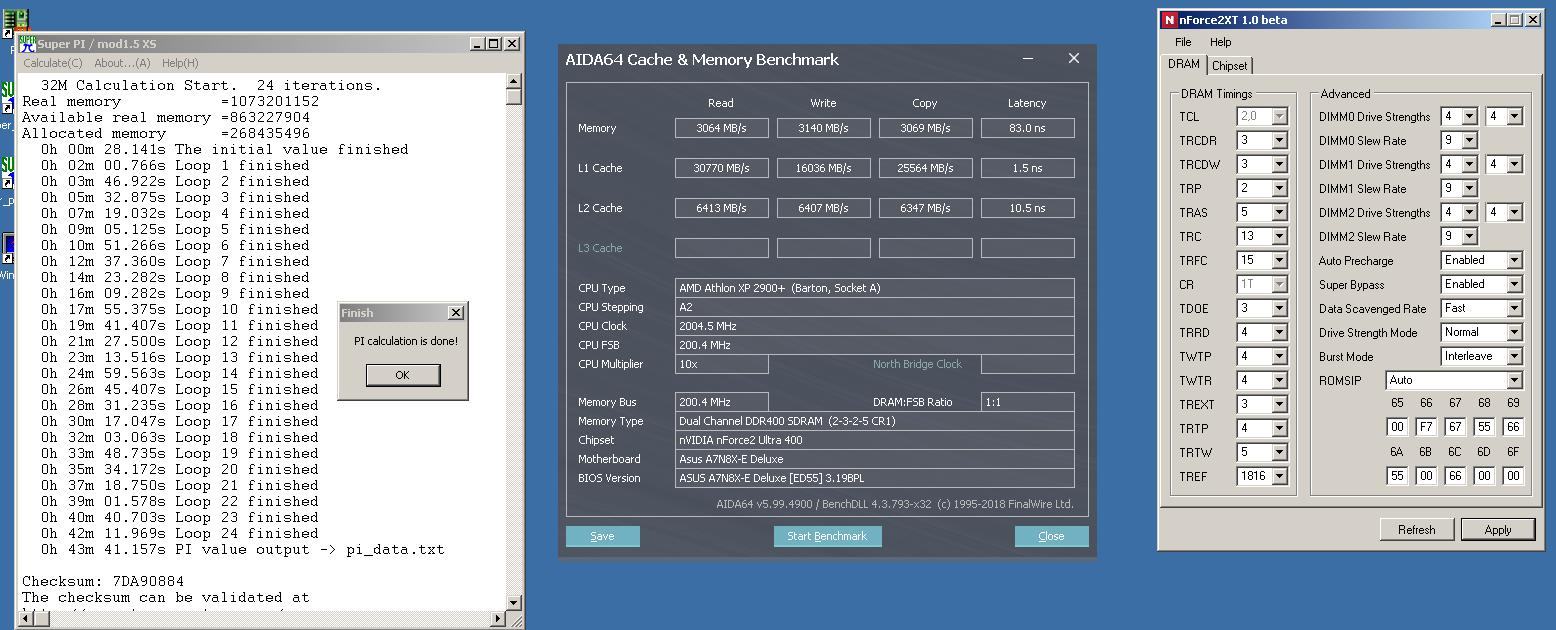Open second DIMM2 Drive Strengths dropdown
This screenshot has width=1556, height=630.
click(1514, 213)
